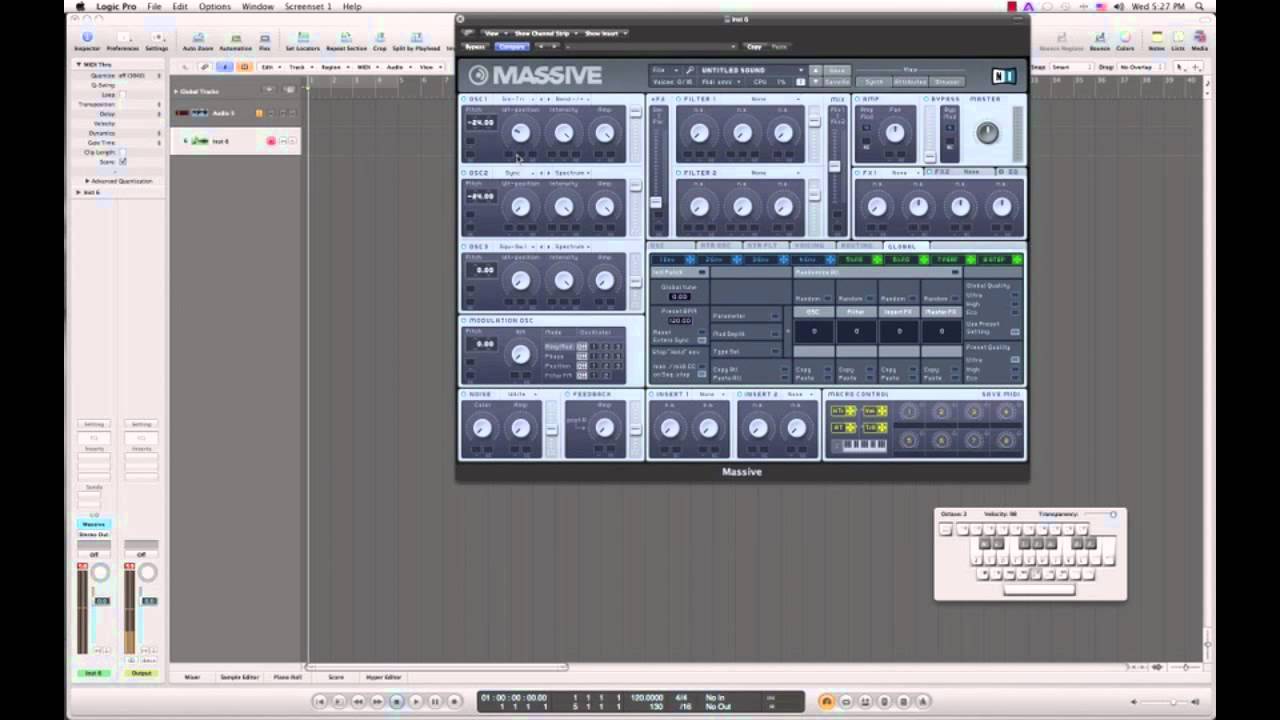
Task: Open Lists panel in toolbar
Action: [x=1177, y=41]
